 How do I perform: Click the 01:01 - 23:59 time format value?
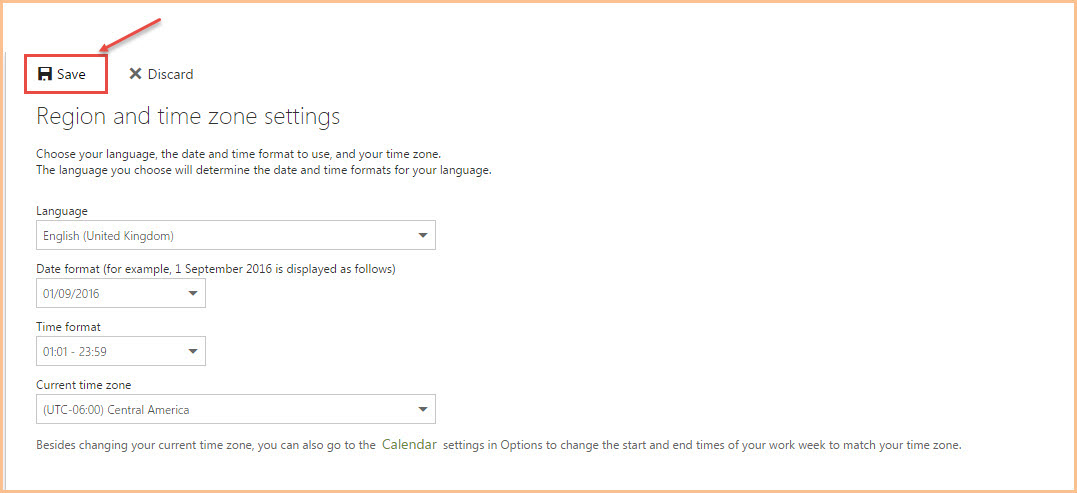[75, 352]
